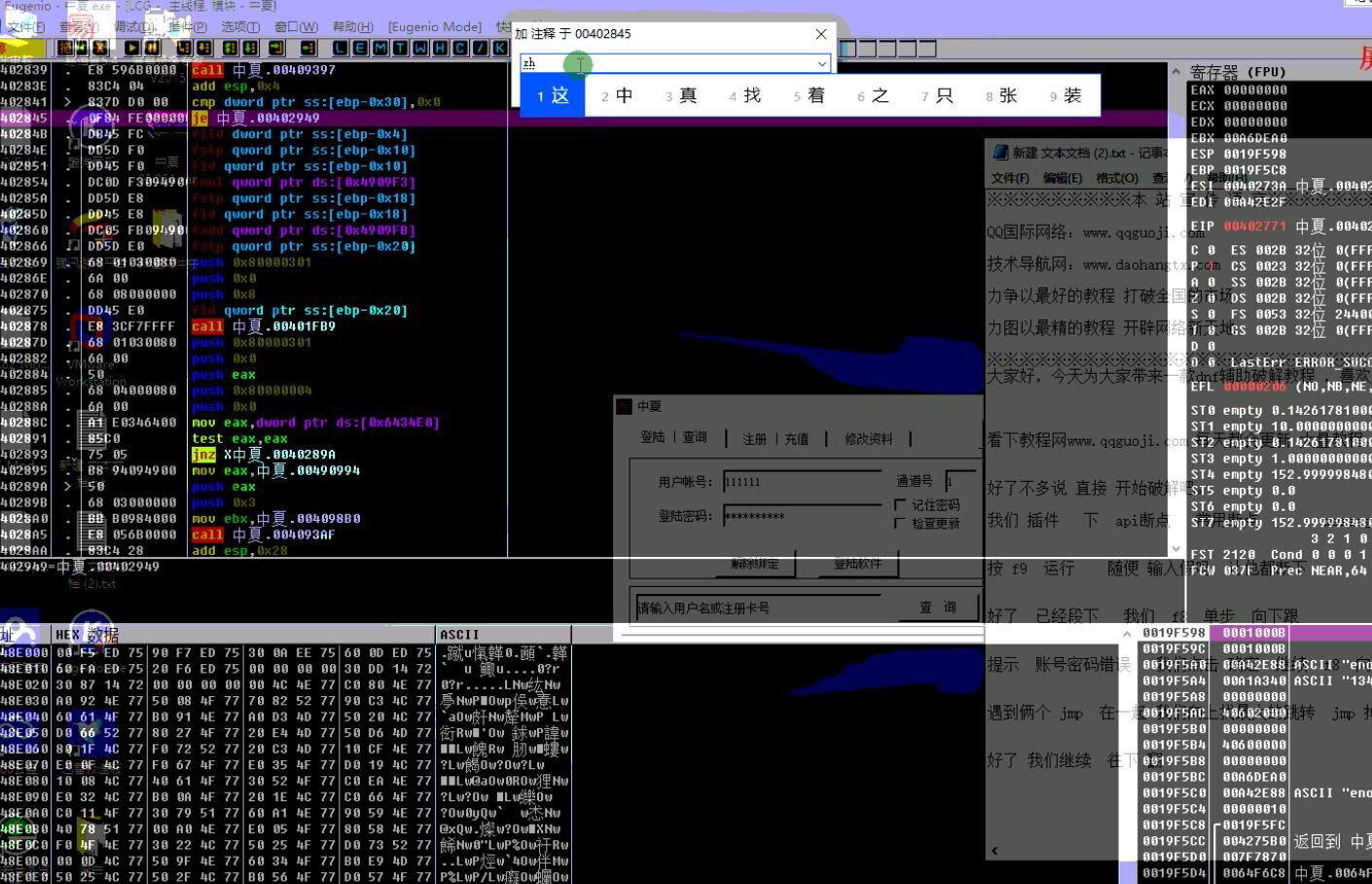Open CPU window with C icon
This screenshot has width=1372, height=884.
[459, 48]
